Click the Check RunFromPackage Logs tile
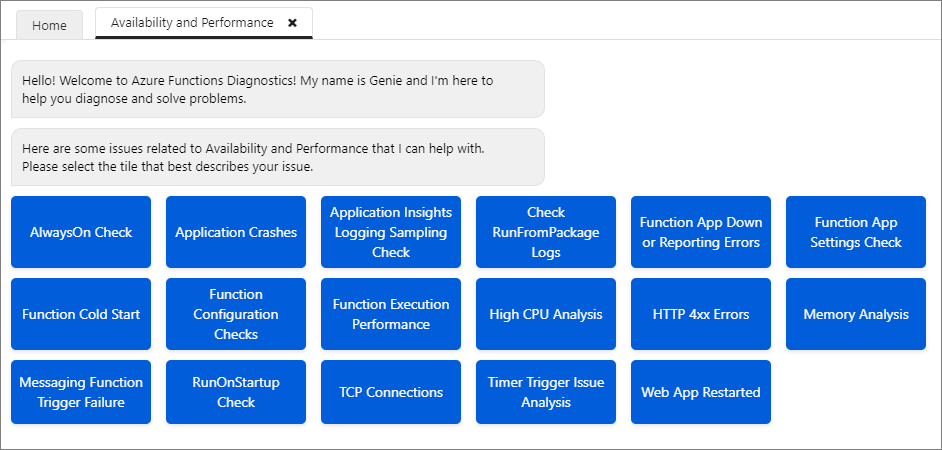 tap(546, 232)
